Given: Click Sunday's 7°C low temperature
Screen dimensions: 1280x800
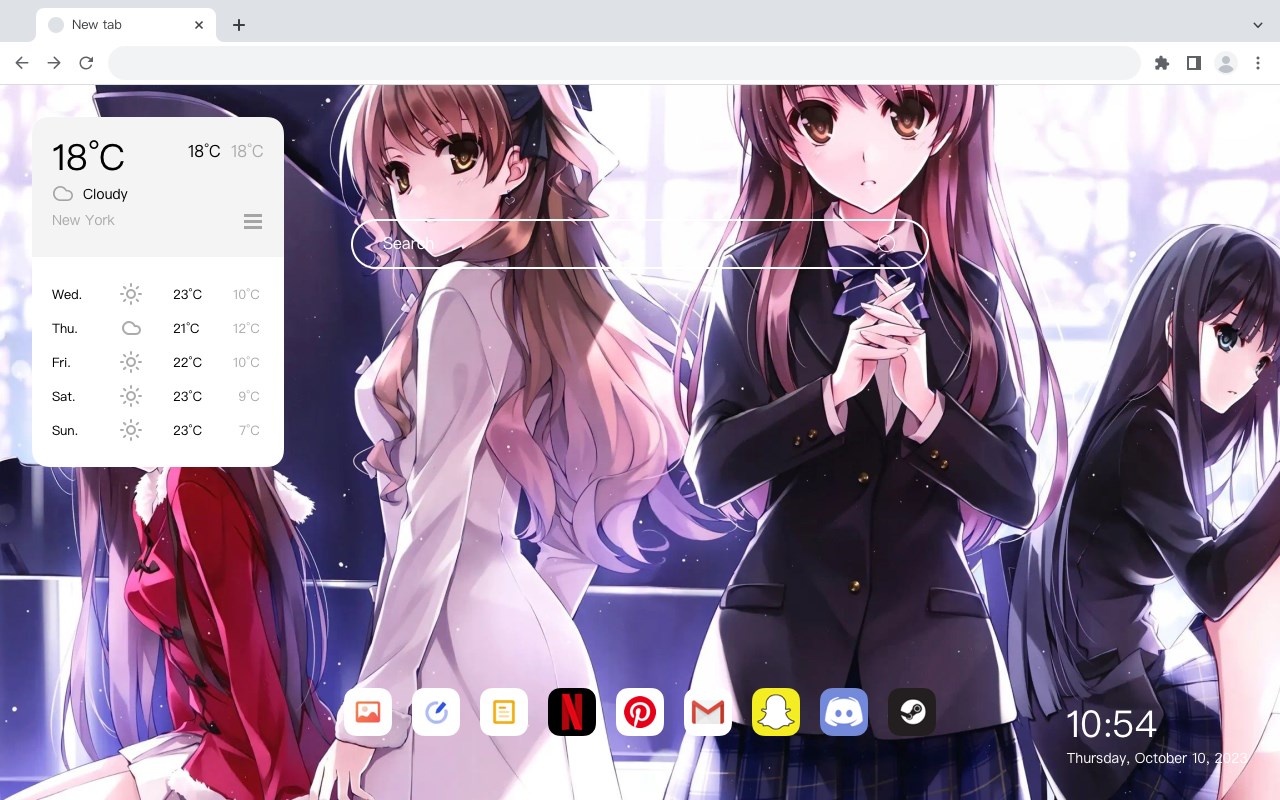Looking at the screenshot, I should tap(249, 430).
